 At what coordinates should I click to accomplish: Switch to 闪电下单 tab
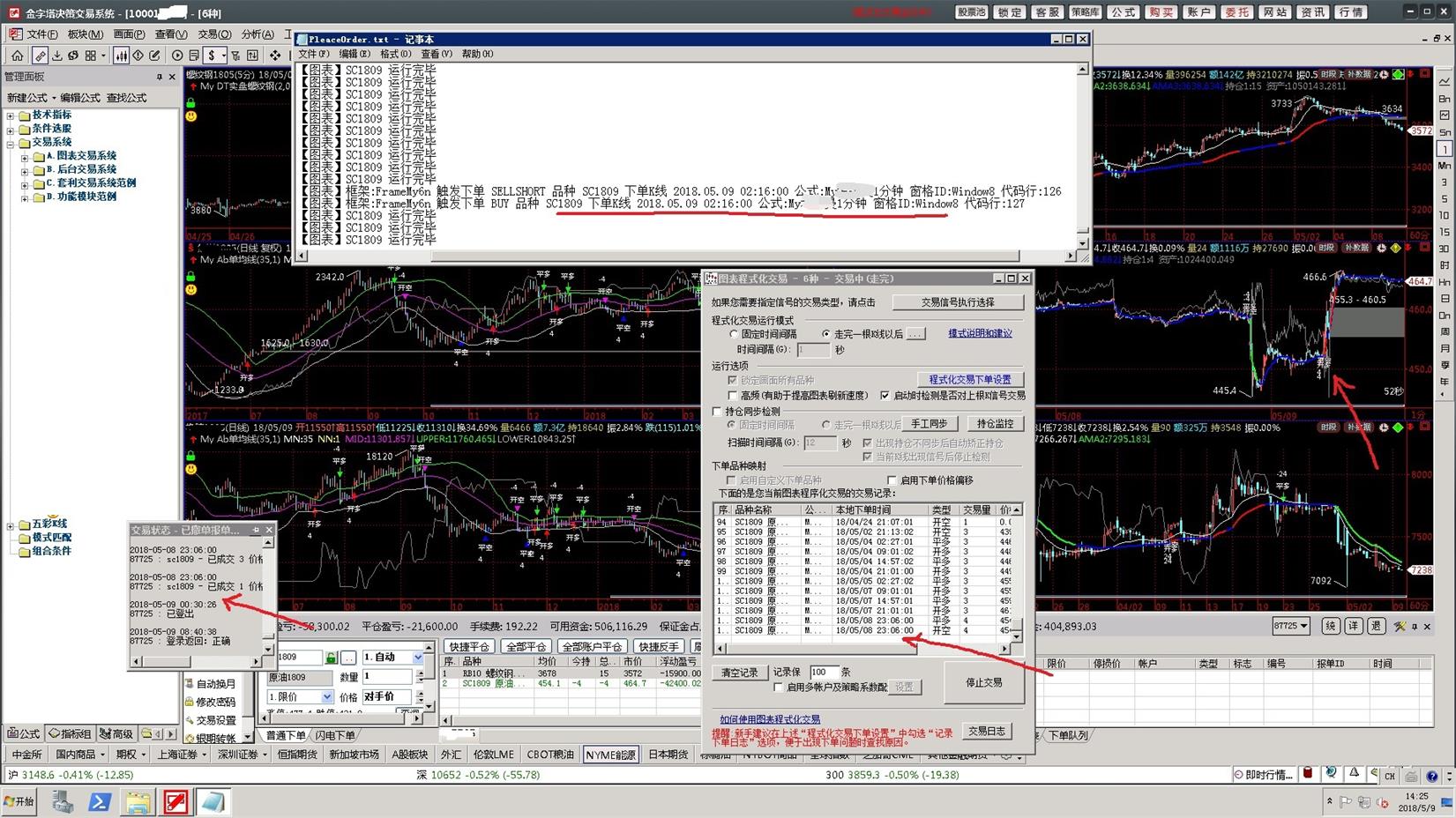[x=335, y=735]
